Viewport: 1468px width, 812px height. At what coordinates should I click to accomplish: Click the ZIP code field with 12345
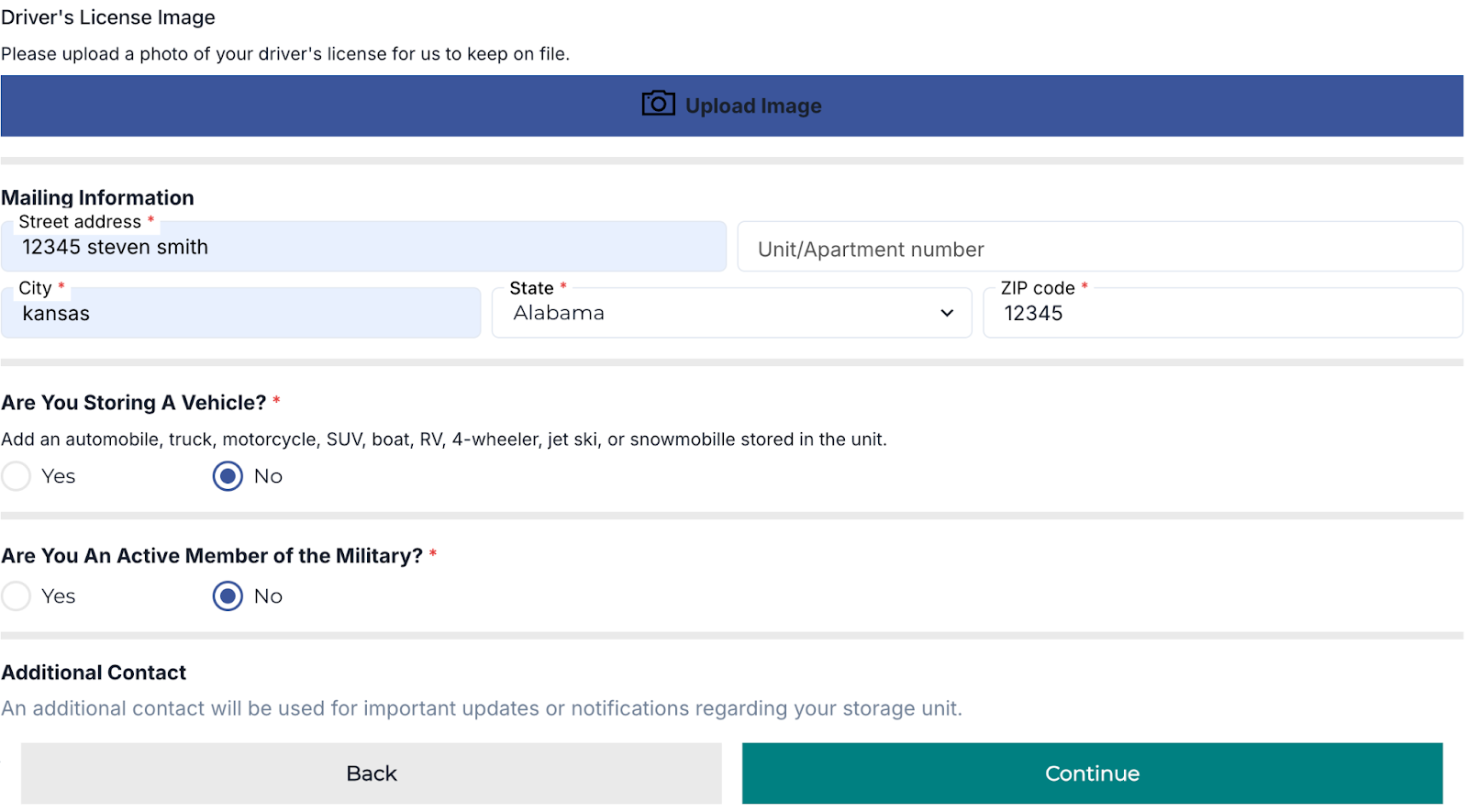[1222, 314]
